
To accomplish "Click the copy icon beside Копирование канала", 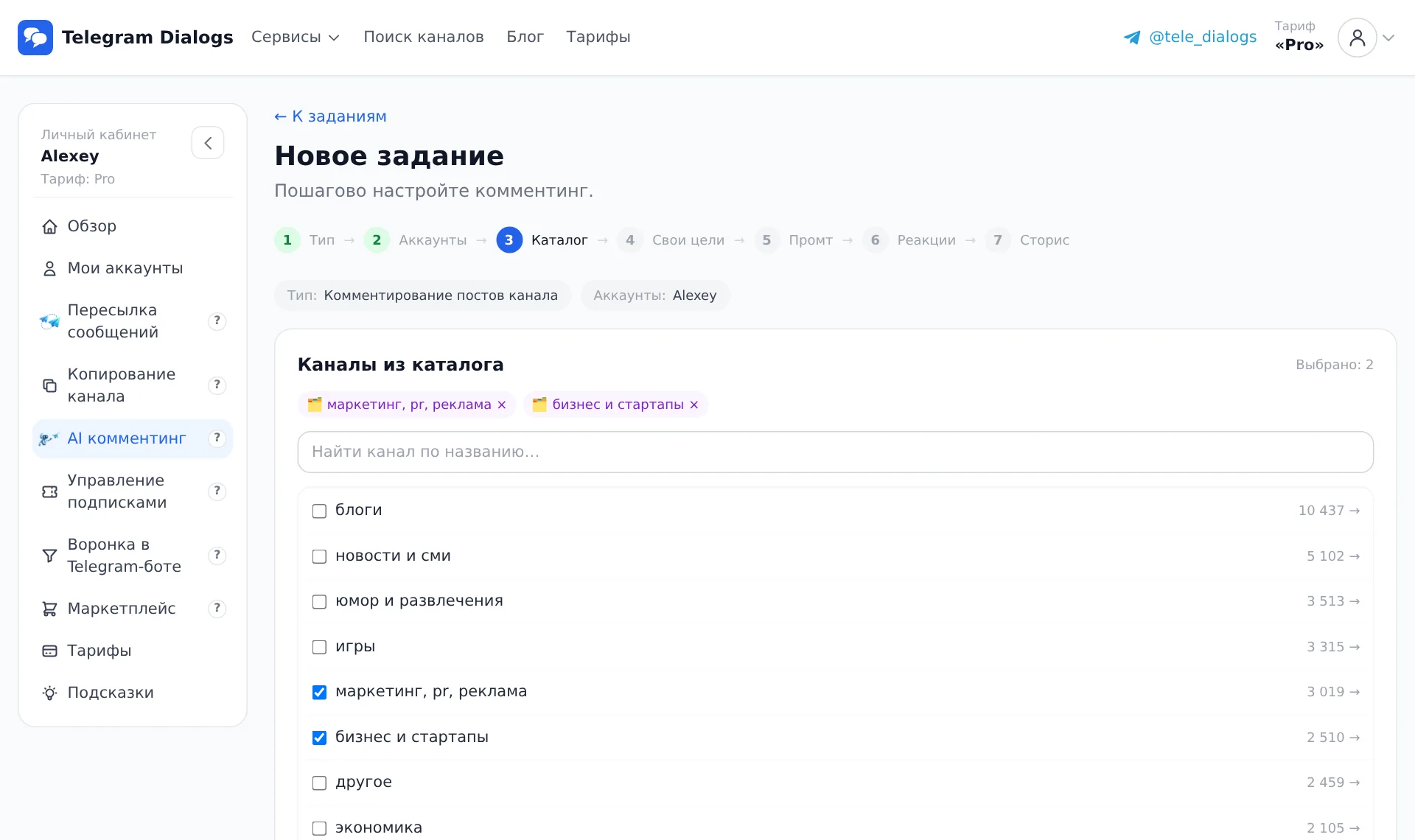I will coord(49,385).
